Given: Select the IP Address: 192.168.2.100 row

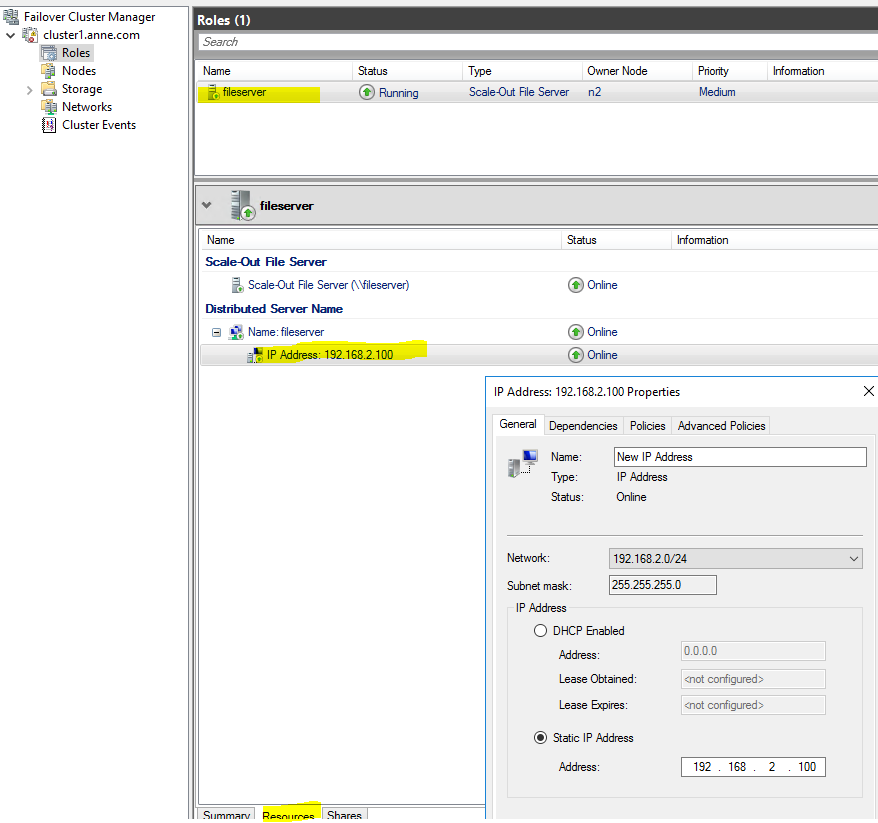Looking at the screenshot, I should [x=539, y=355].
